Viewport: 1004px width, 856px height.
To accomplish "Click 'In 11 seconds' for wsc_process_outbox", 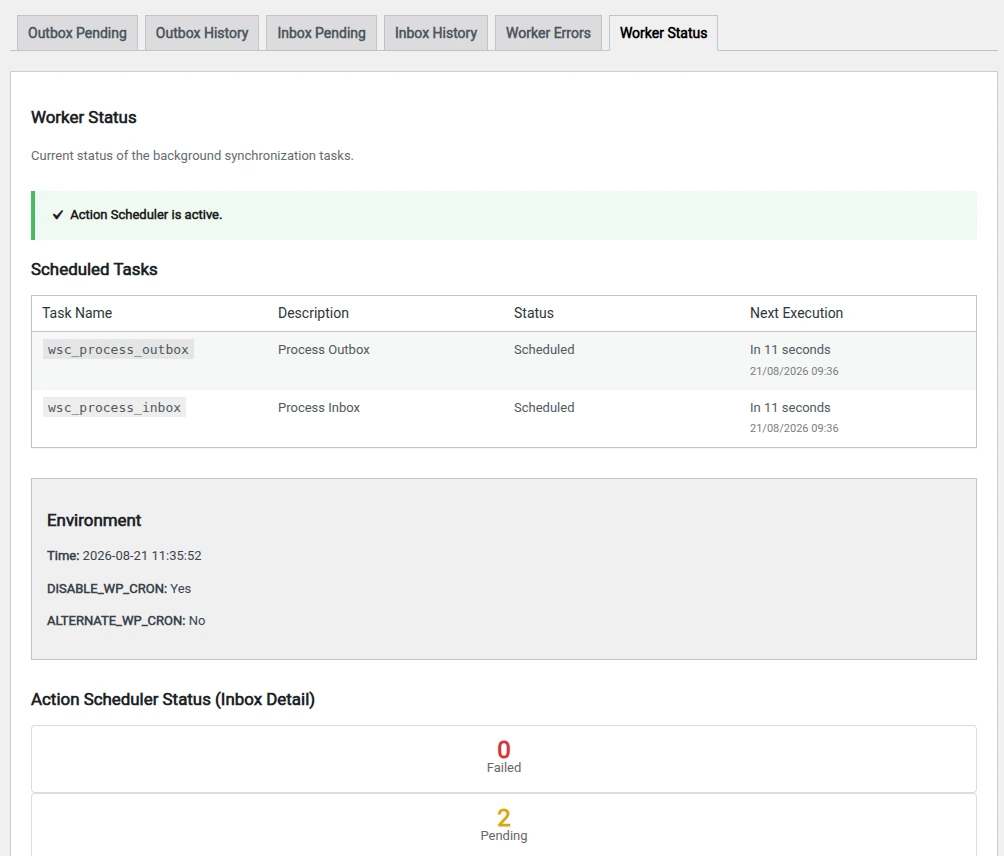I will click(790, 350).
